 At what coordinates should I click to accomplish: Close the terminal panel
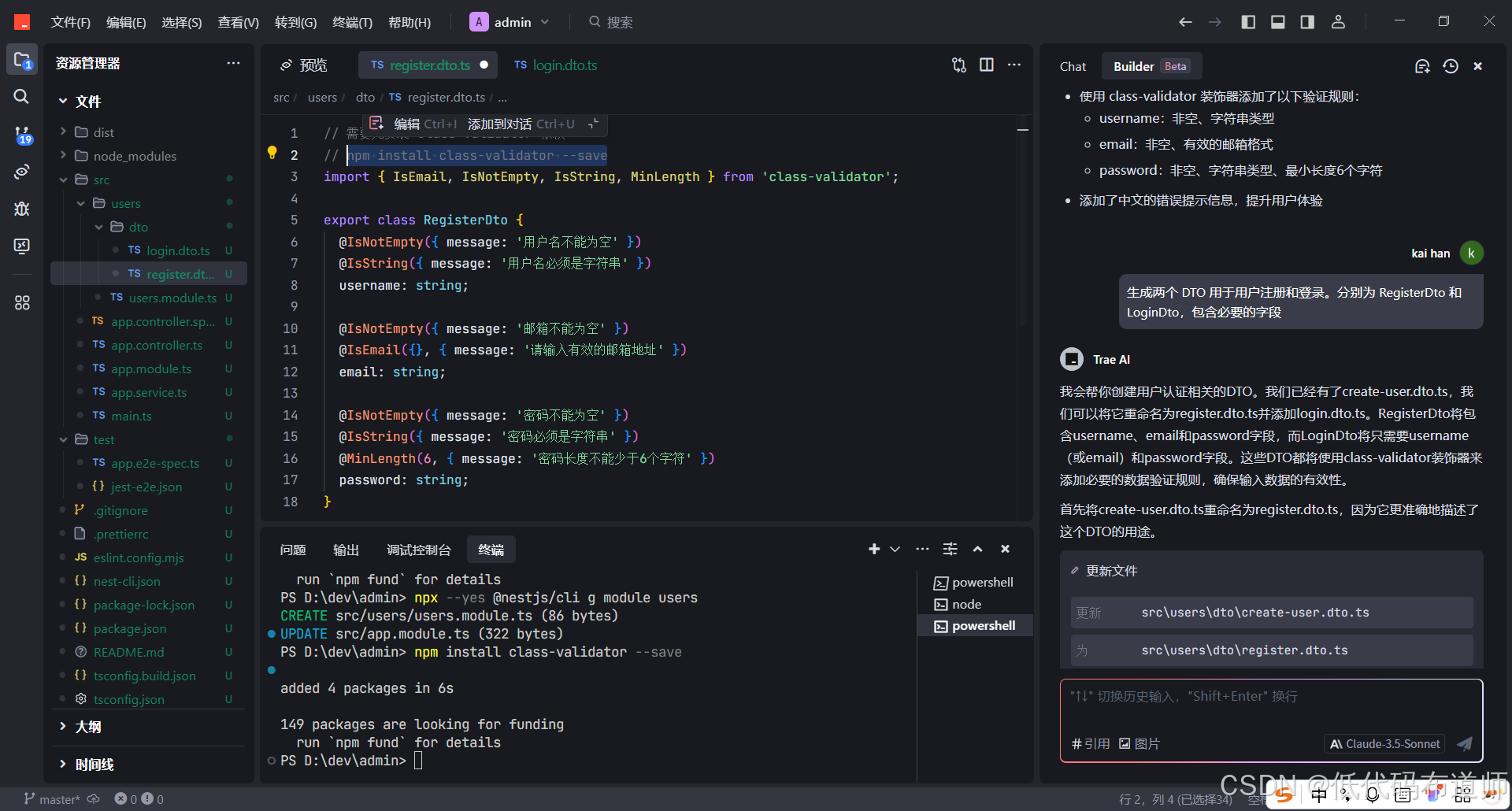pyautogui.click(x=1005, y=549)
